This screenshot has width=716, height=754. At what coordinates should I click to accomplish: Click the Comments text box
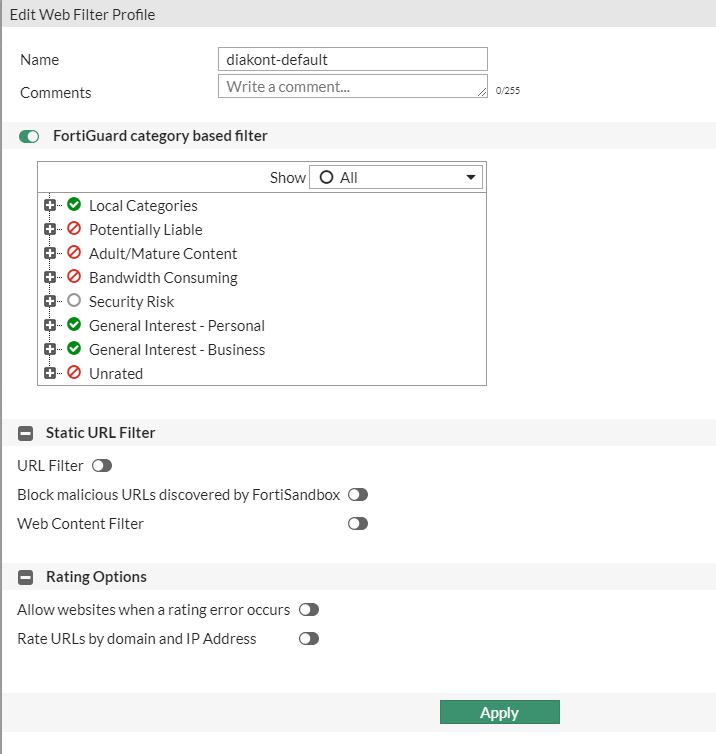[353, 87]
